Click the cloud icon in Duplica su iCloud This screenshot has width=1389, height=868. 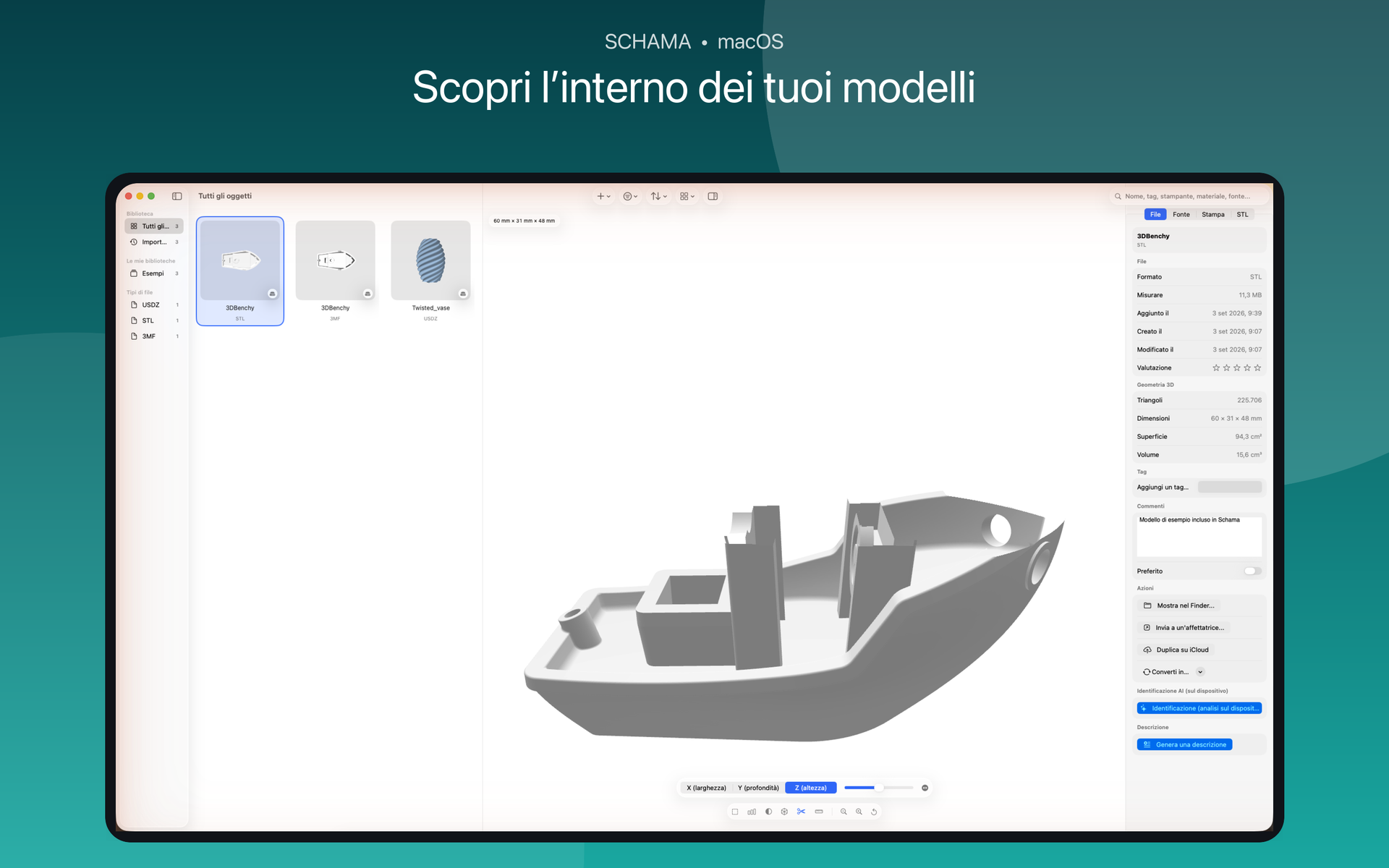(x=1147, y=650)
